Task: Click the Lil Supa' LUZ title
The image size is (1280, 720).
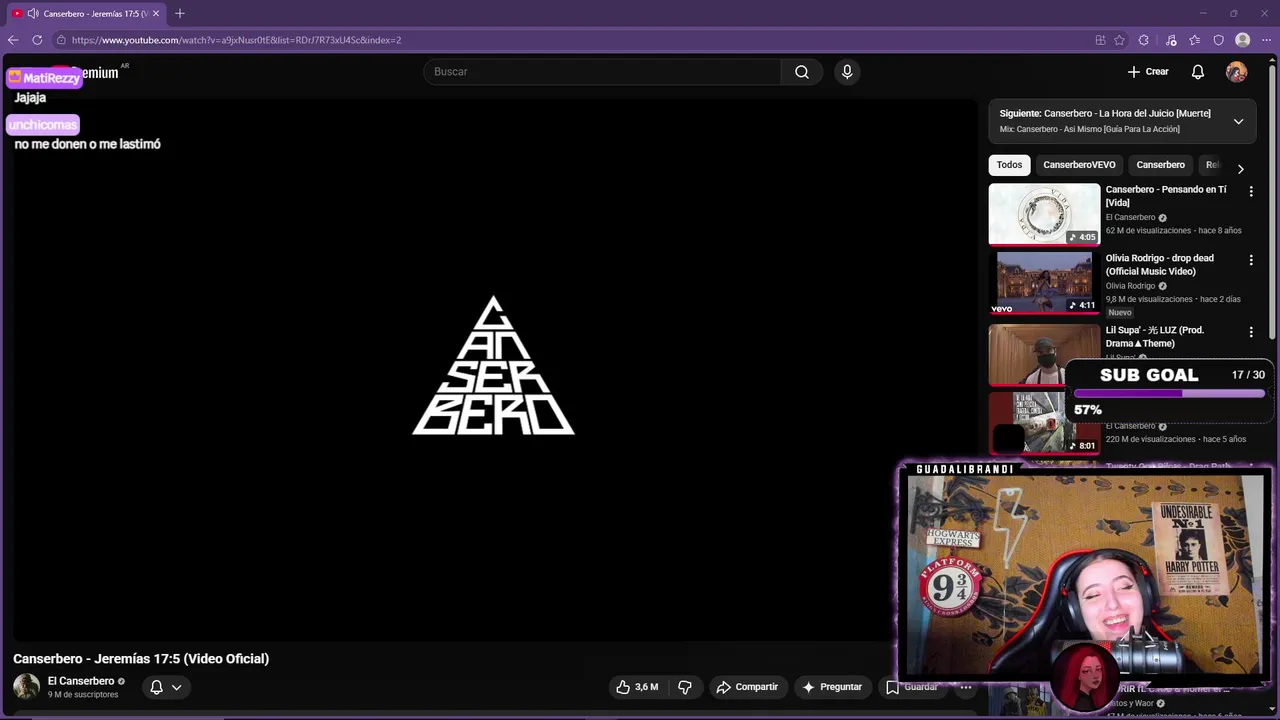Action: coord(1155,337)
